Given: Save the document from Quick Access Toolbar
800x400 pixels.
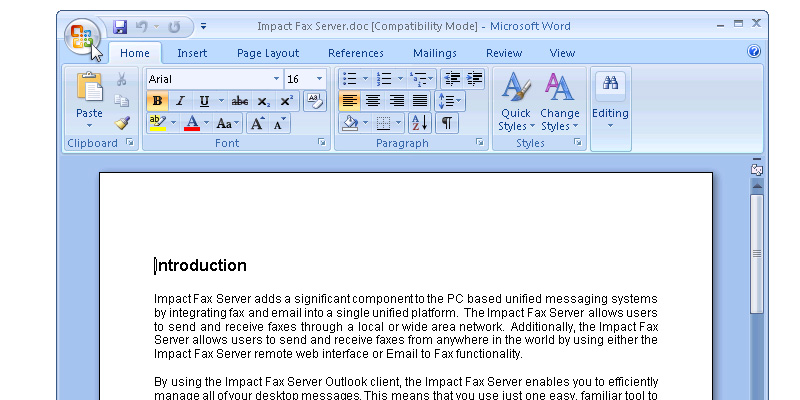Looking at the screenshot, I should point(120,26).
